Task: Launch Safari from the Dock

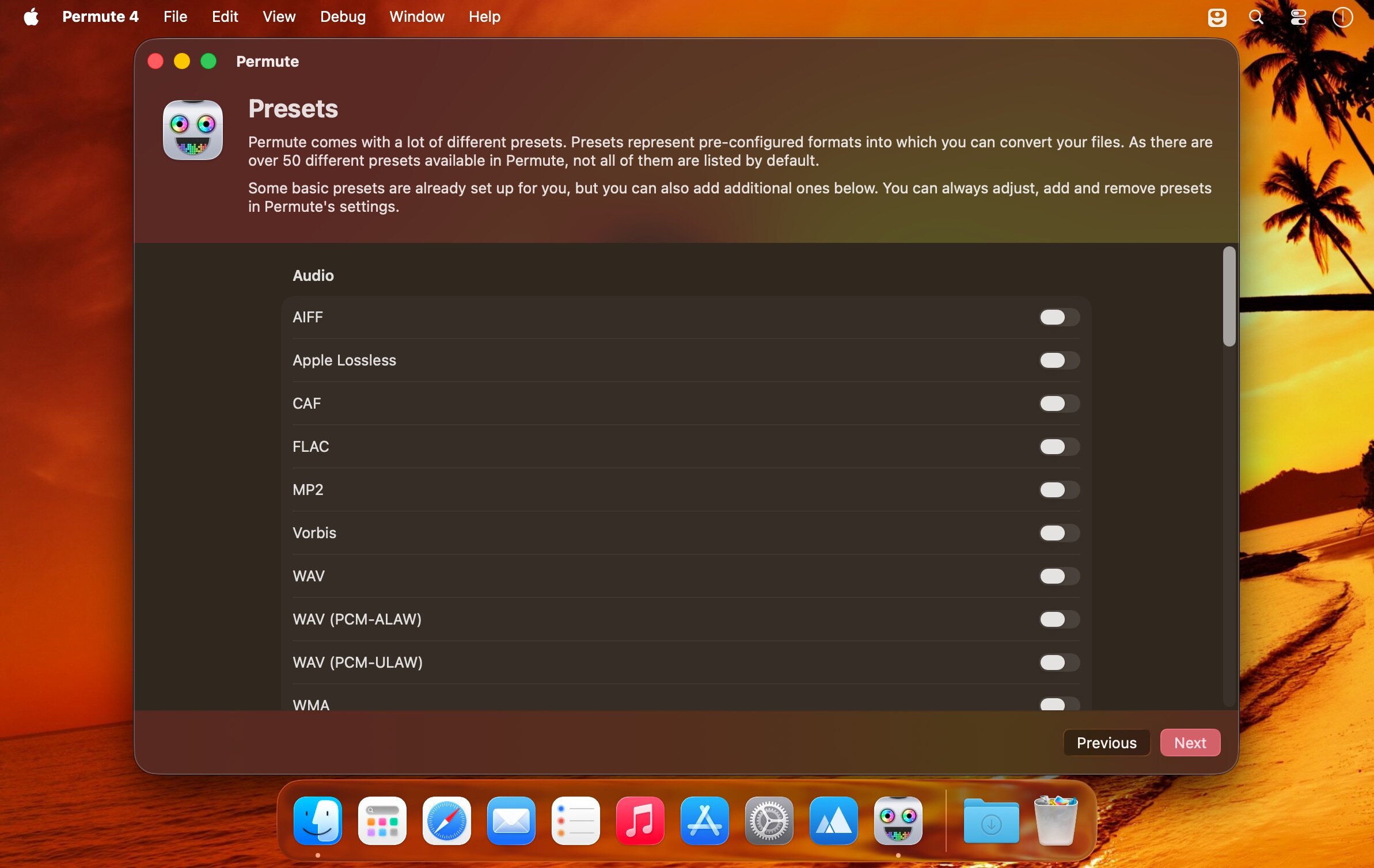Action: [447, 821]
